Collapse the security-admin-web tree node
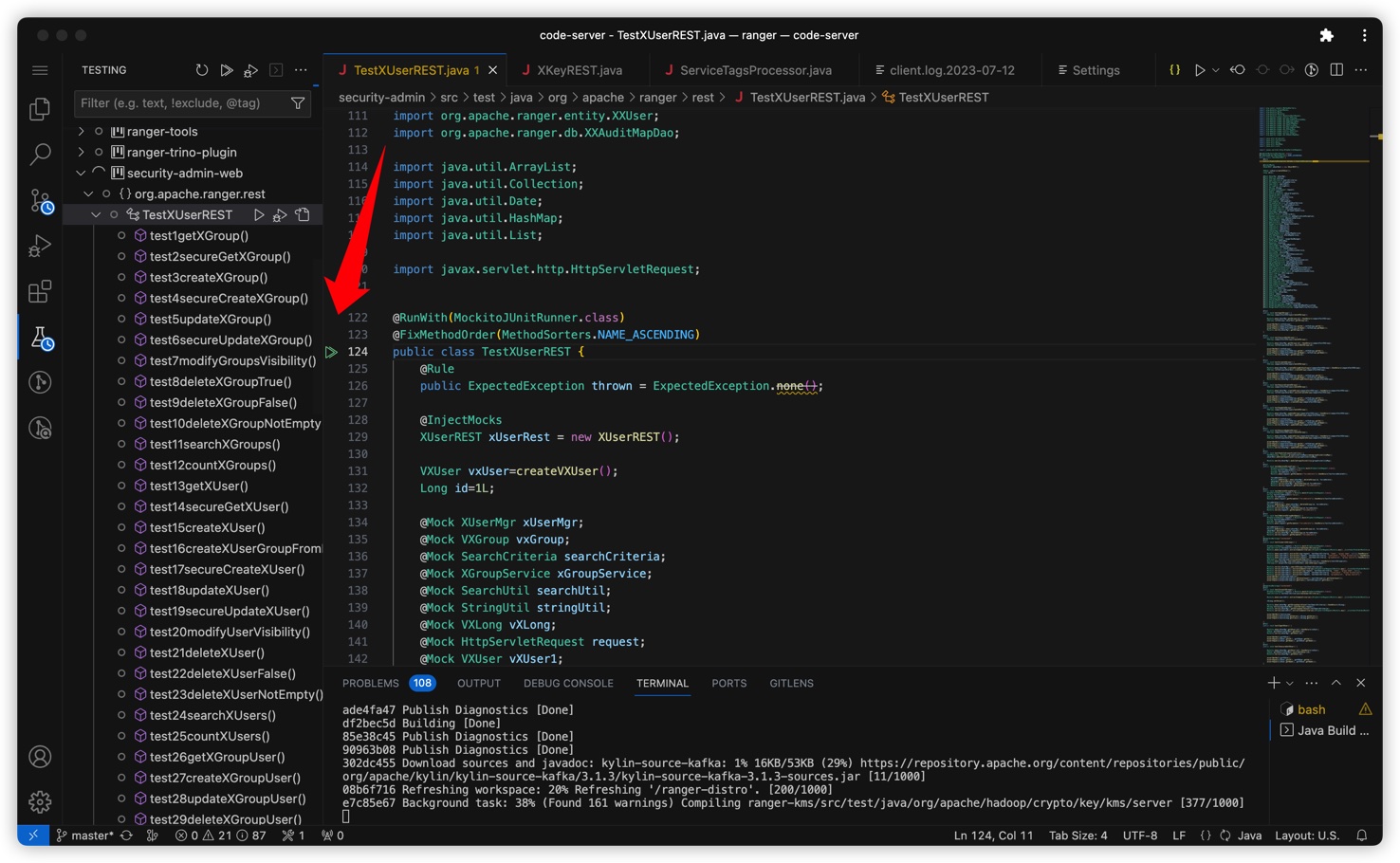The height and width of the screenshot is (863, 1400). tap(82, 174)
